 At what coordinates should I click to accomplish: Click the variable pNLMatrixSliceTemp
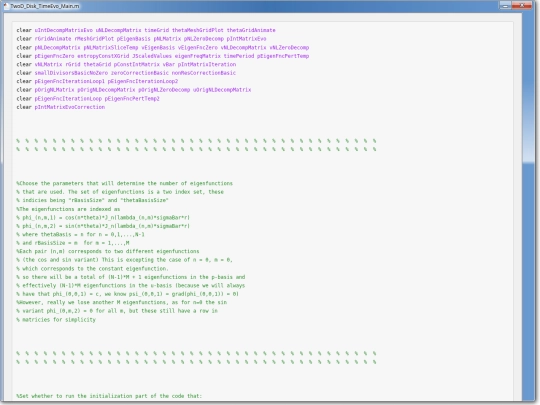111,48
